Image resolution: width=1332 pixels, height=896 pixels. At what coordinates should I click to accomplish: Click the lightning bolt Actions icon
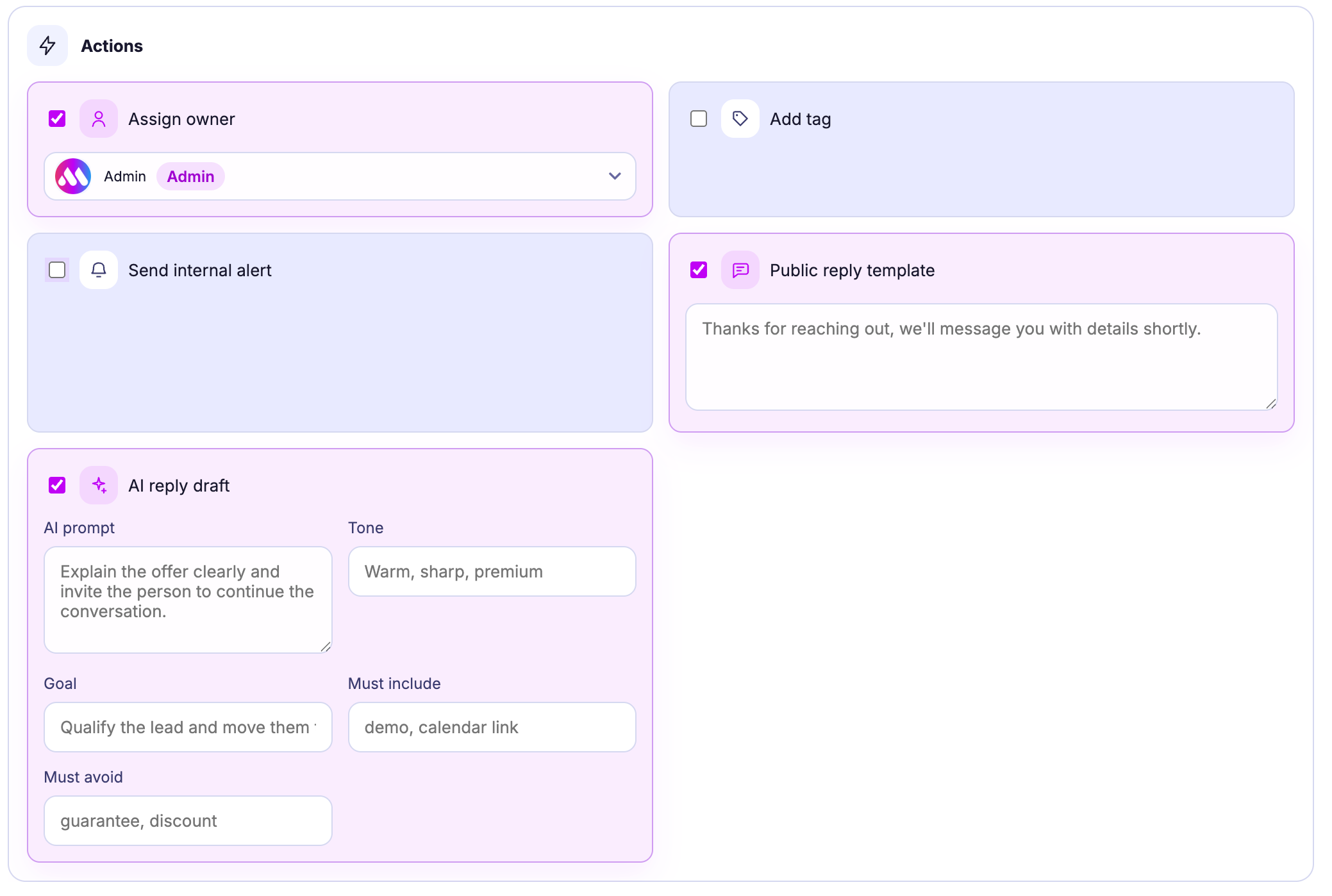(47, 46)
